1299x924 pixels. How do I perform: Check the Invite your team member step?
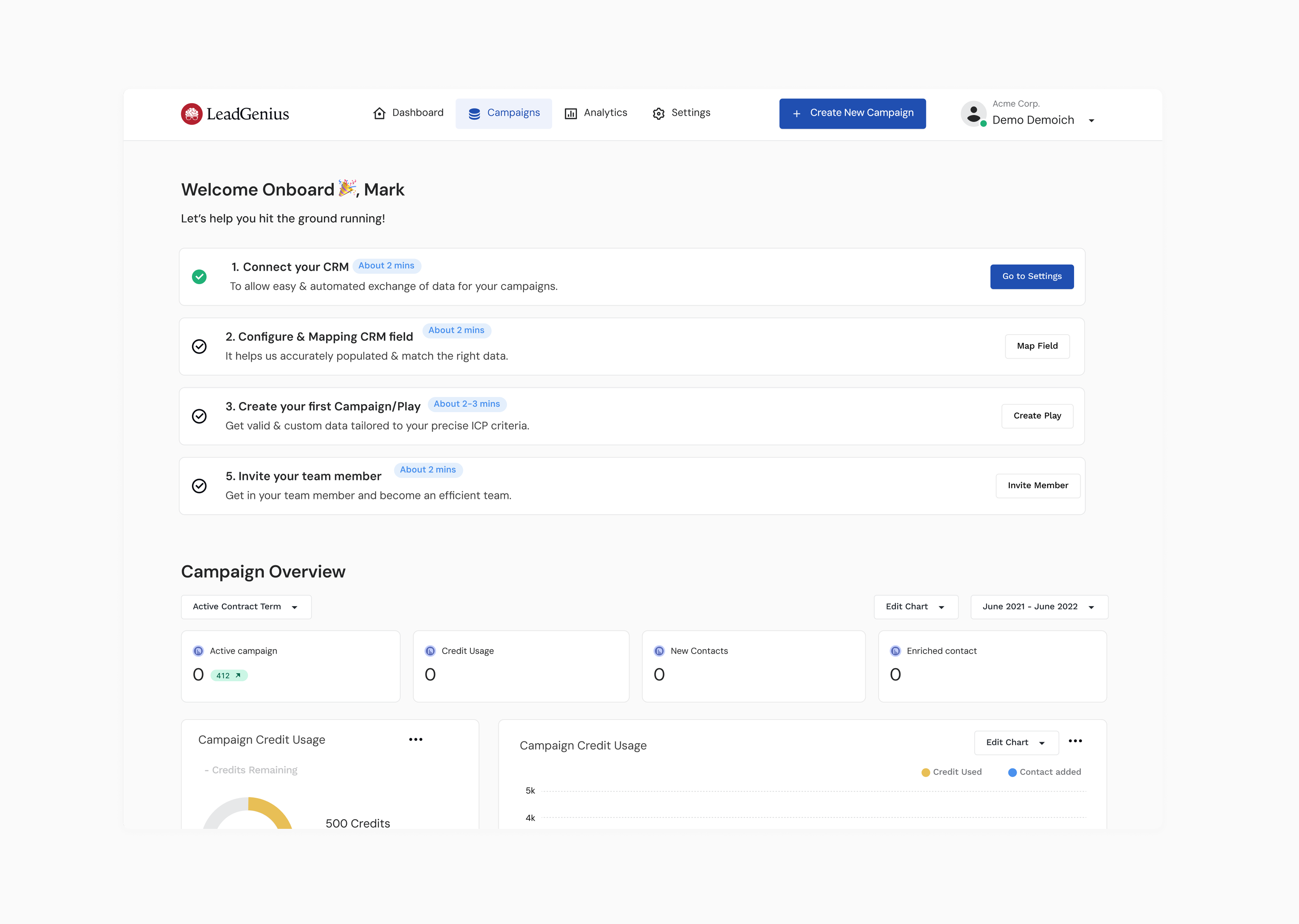pos(199,486)
